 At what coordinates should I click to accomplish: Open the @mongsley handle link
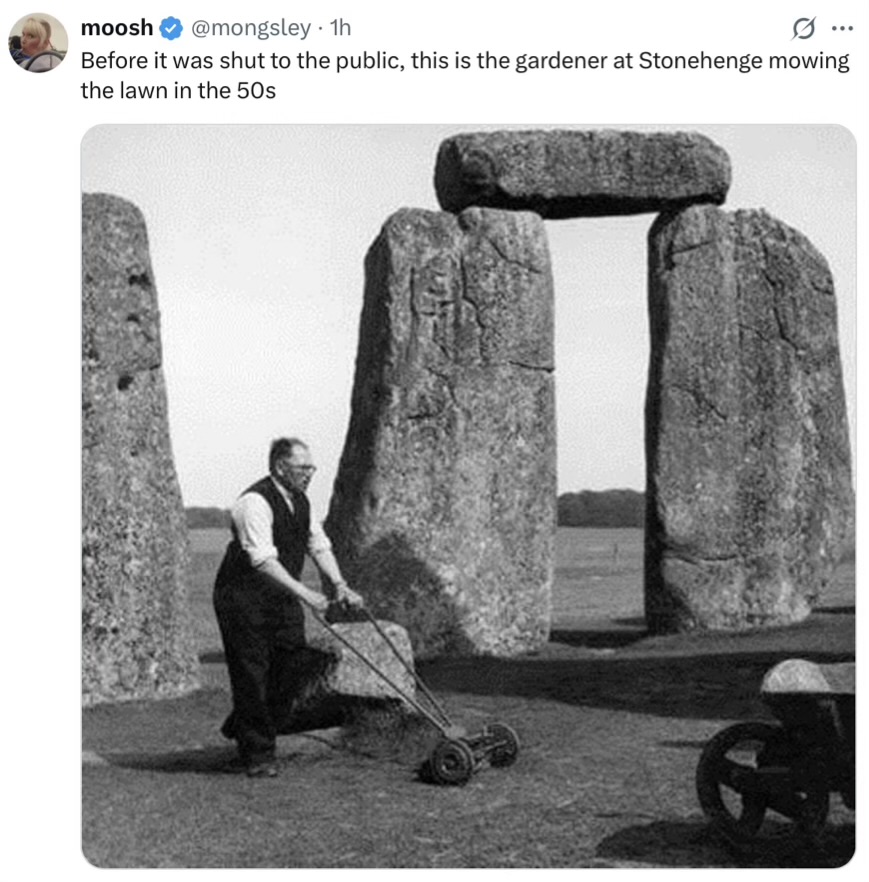point(251,28)
